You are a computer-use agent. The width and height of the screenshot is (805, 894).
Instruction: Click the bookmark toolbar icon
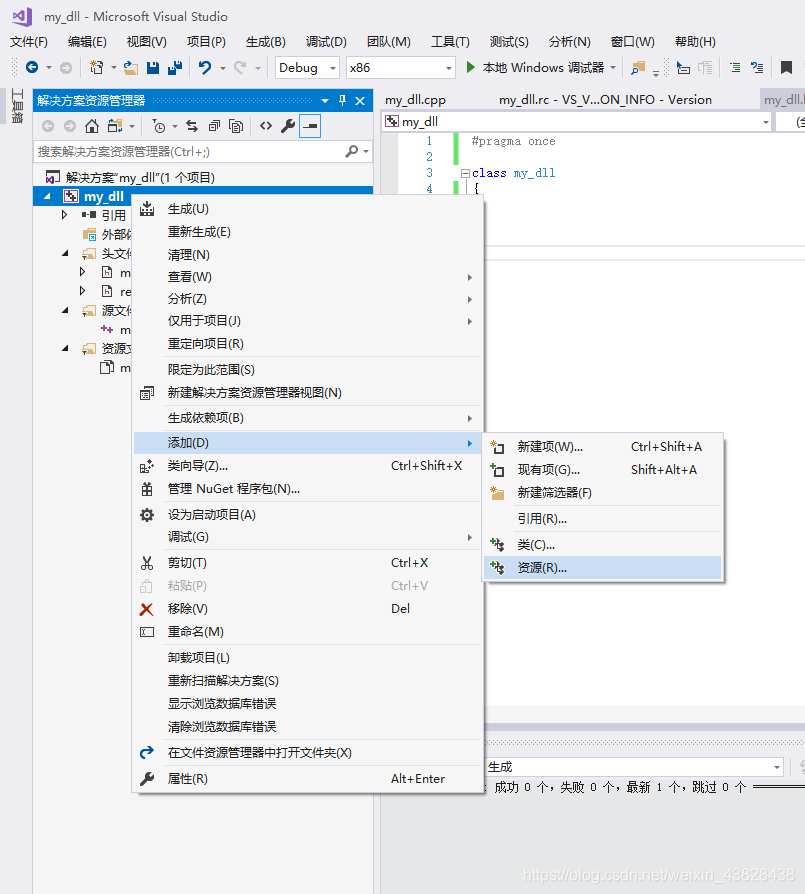[x=786, y=68]
